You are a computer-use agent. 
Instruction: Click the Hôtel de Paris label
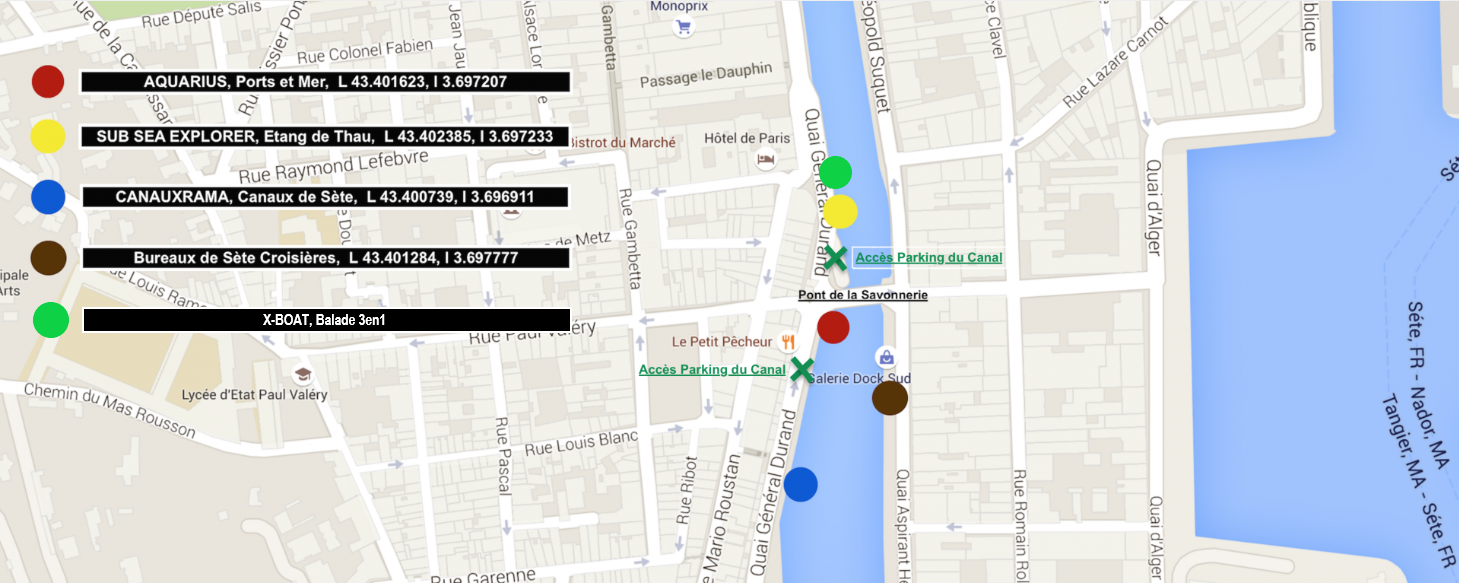pyautogui.click(x=747, y=138)
